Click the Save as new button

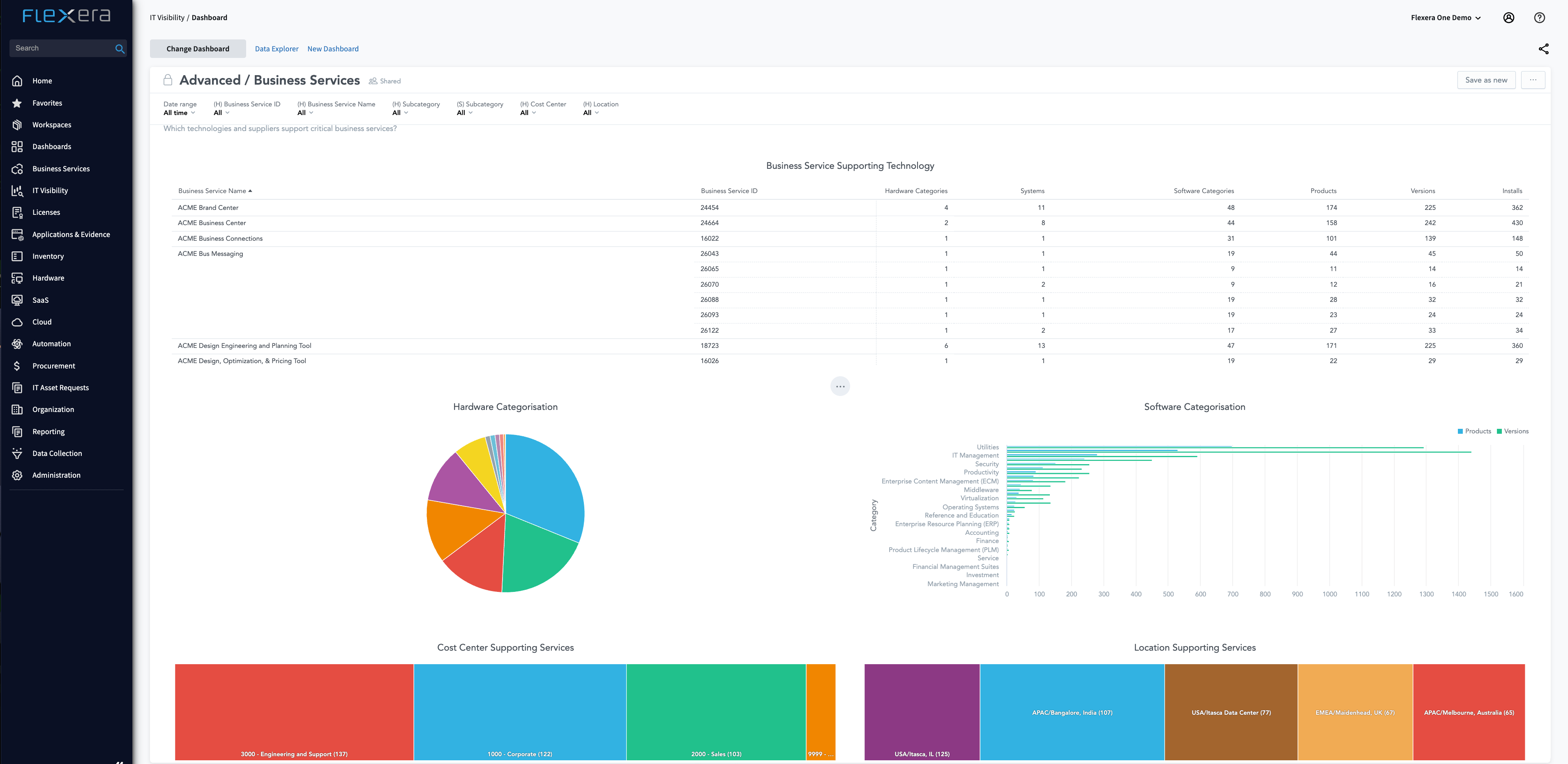[1486, 80]
